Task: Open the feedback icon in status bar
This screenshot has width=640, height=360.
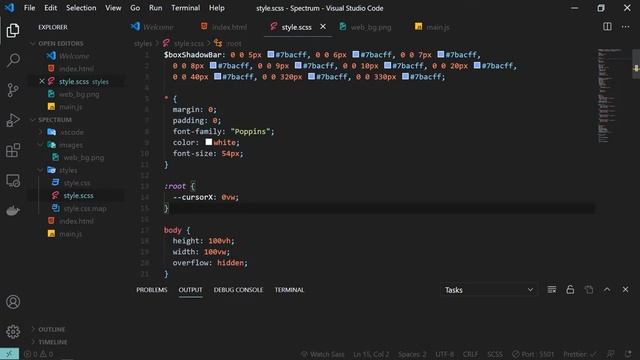Action: (611, 354)
